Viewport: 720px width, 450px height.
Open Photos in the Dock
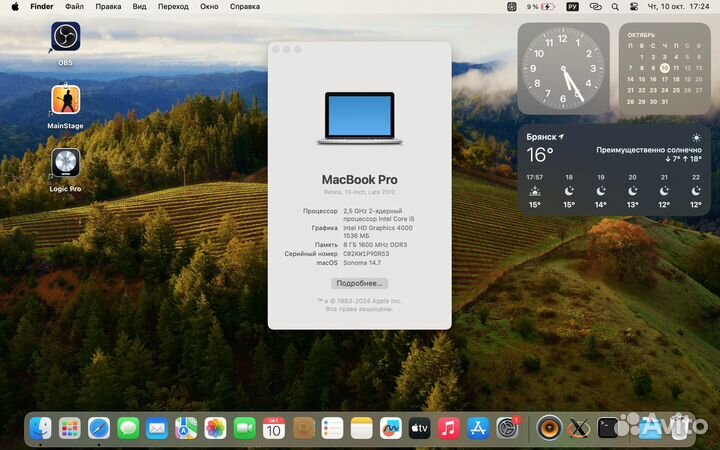coord(215,429)
